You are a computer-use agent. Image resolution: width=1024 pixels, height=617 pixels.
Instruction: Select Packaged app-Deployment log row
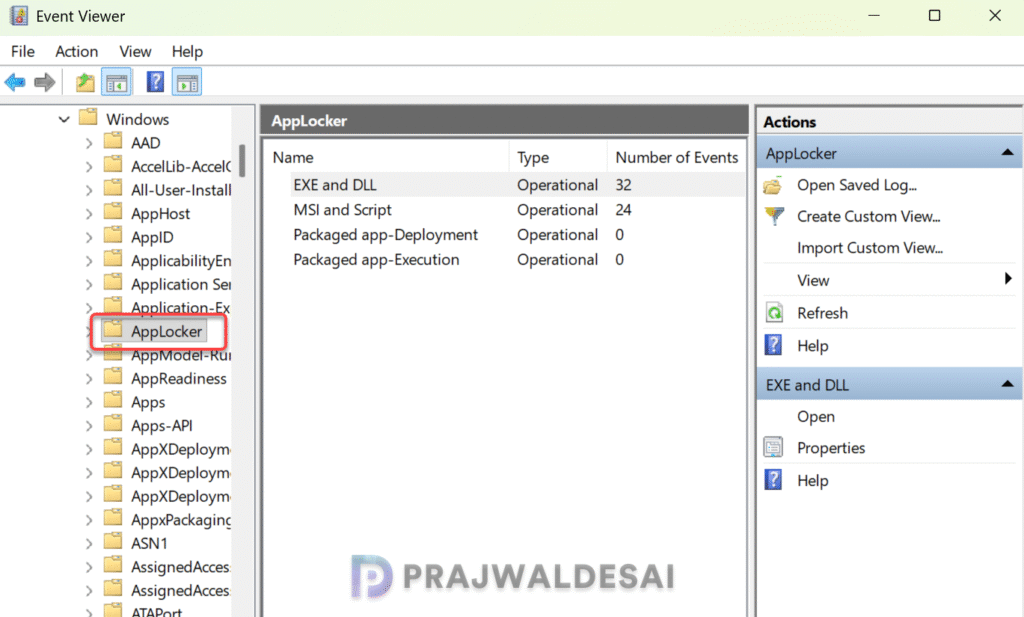(516, 234)
